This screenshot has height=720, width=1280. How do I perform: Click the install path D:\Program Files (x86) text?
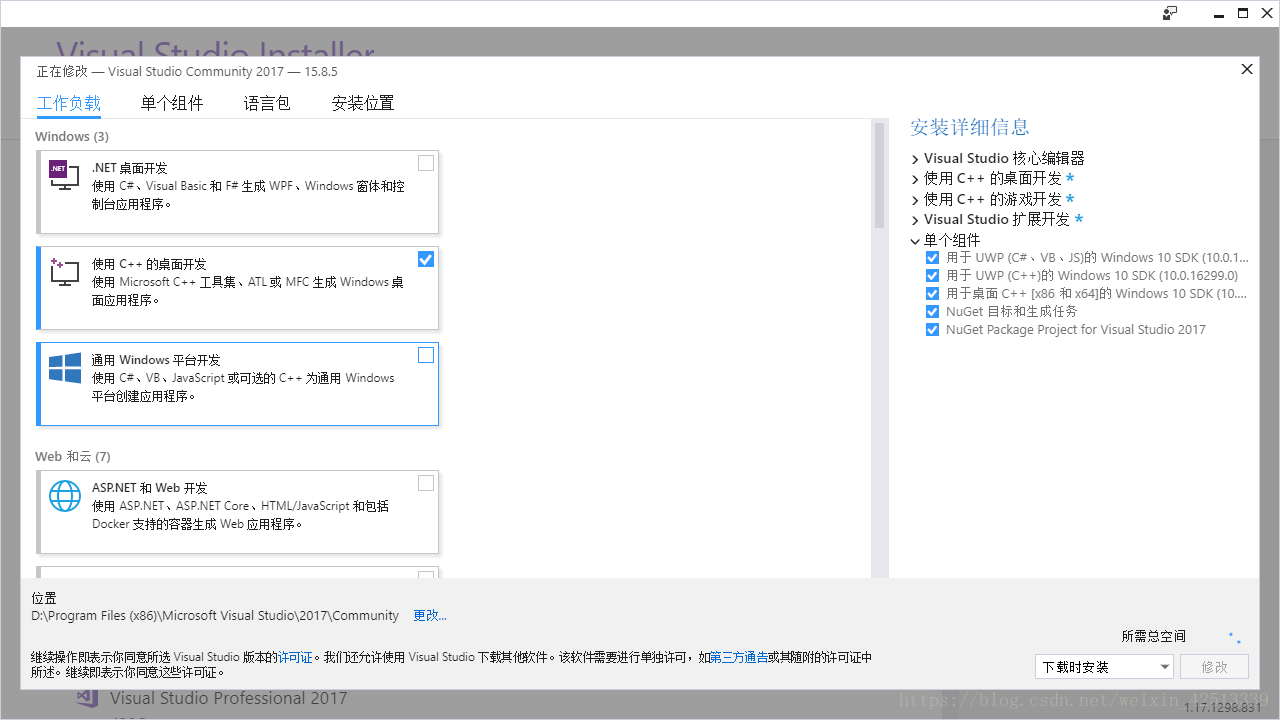click(x=215, y=616)
